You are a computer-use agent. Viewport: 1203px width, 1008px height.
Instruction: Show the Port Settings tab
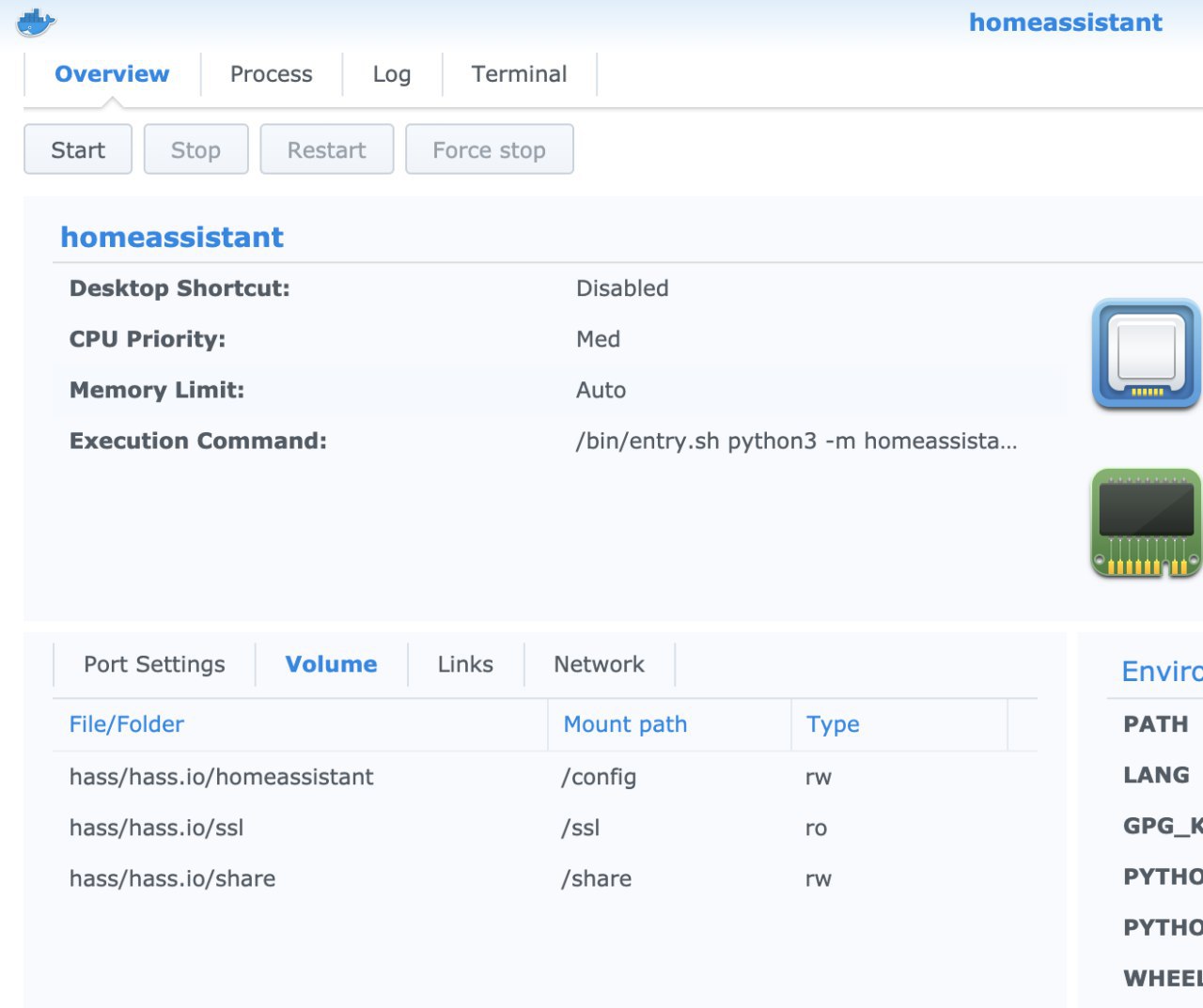[x=154, y=664]
